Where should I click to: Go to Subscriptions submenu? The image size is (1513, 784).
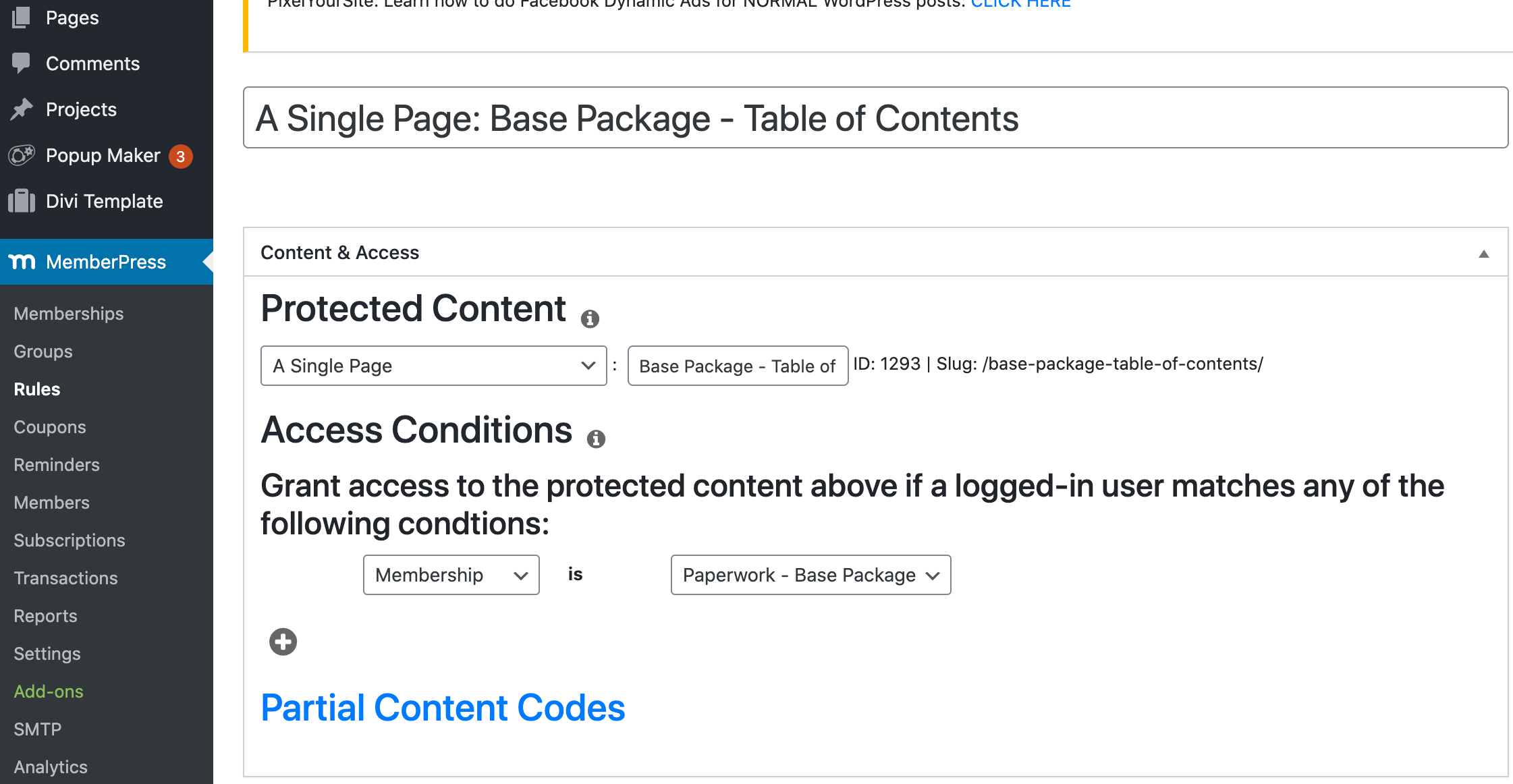(x=70, y=540)
